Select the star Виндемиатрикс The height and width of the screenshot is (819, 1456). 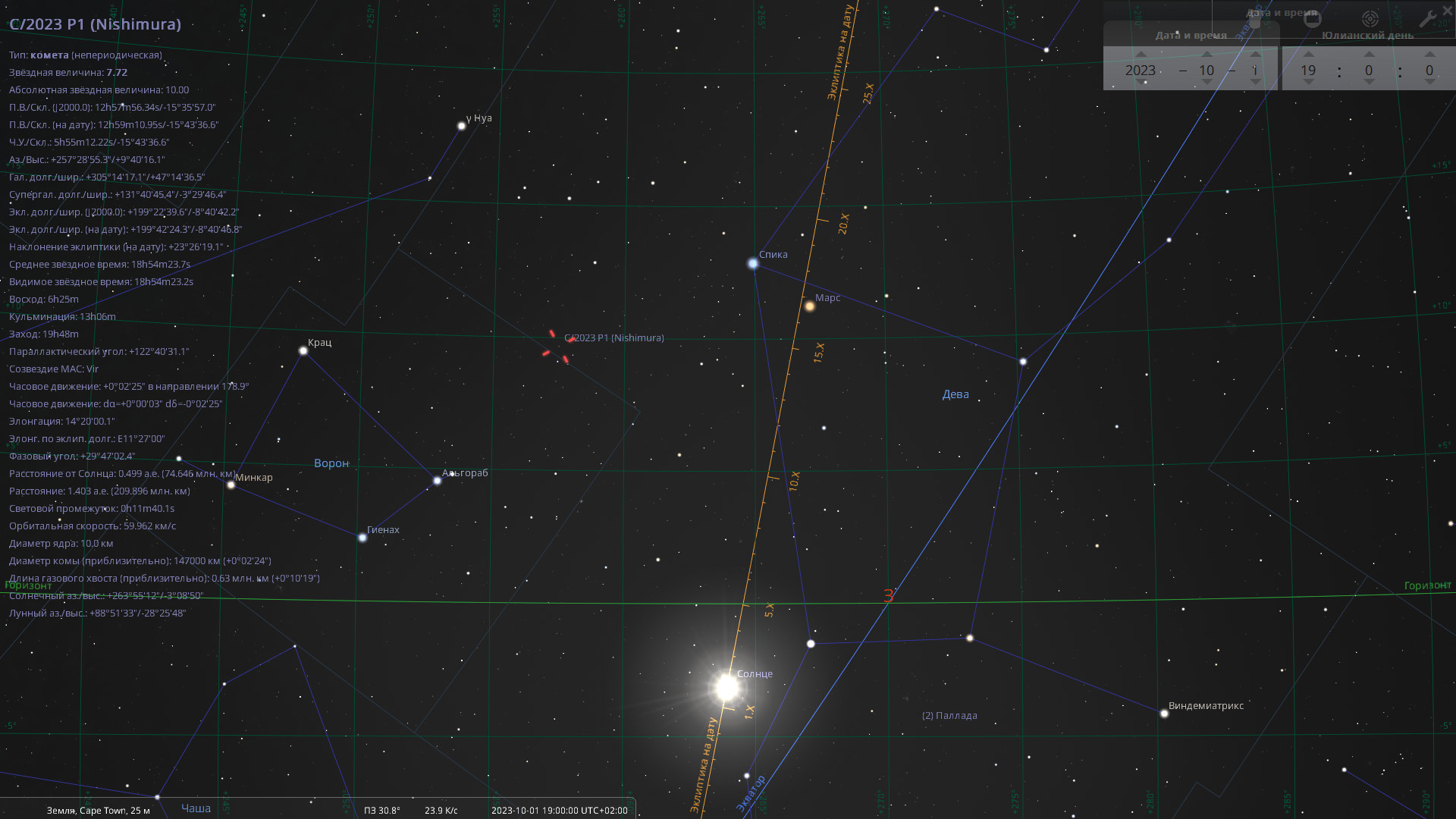click(1164, 713)
